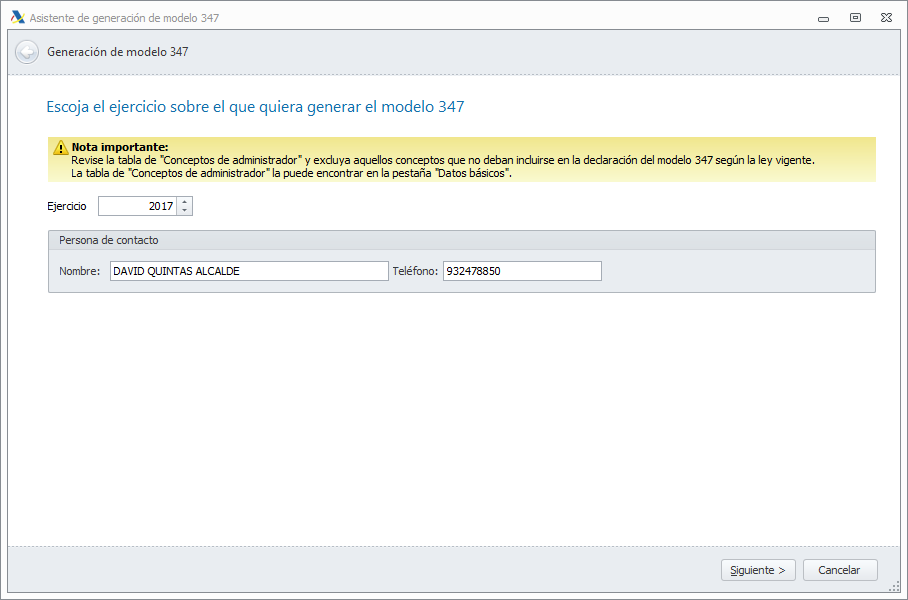Click the Ejercicio field showing 2017
Viewport: 908px width, 600px height.
138,206
